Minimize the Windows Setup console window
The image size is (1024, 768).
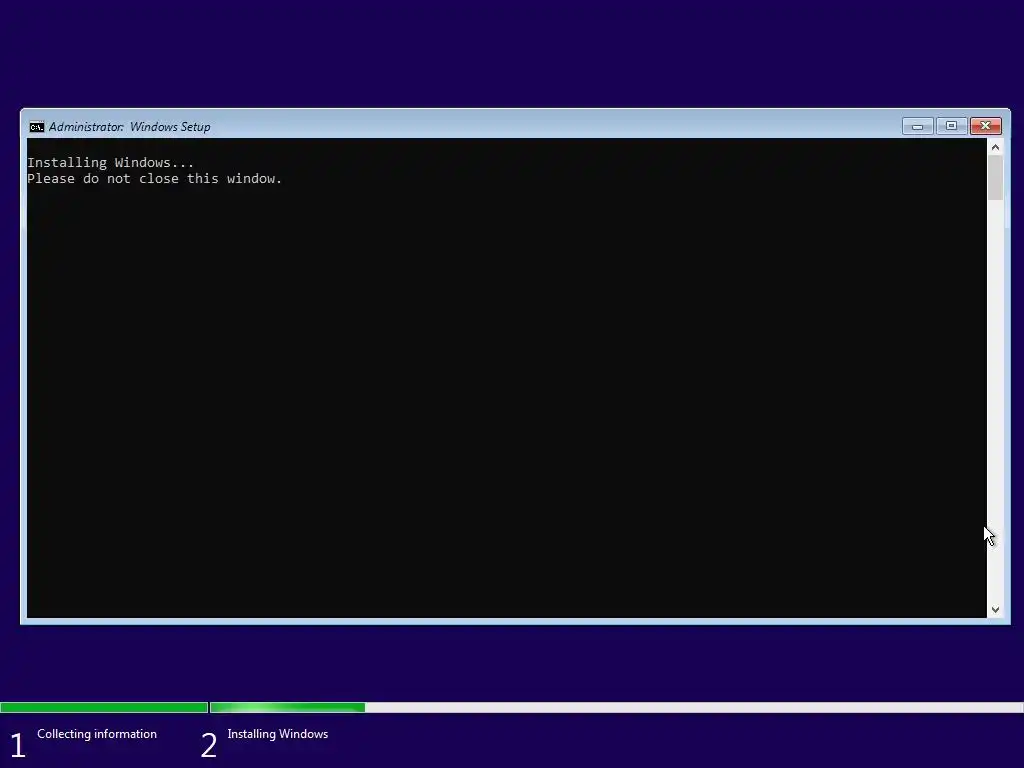918,126
